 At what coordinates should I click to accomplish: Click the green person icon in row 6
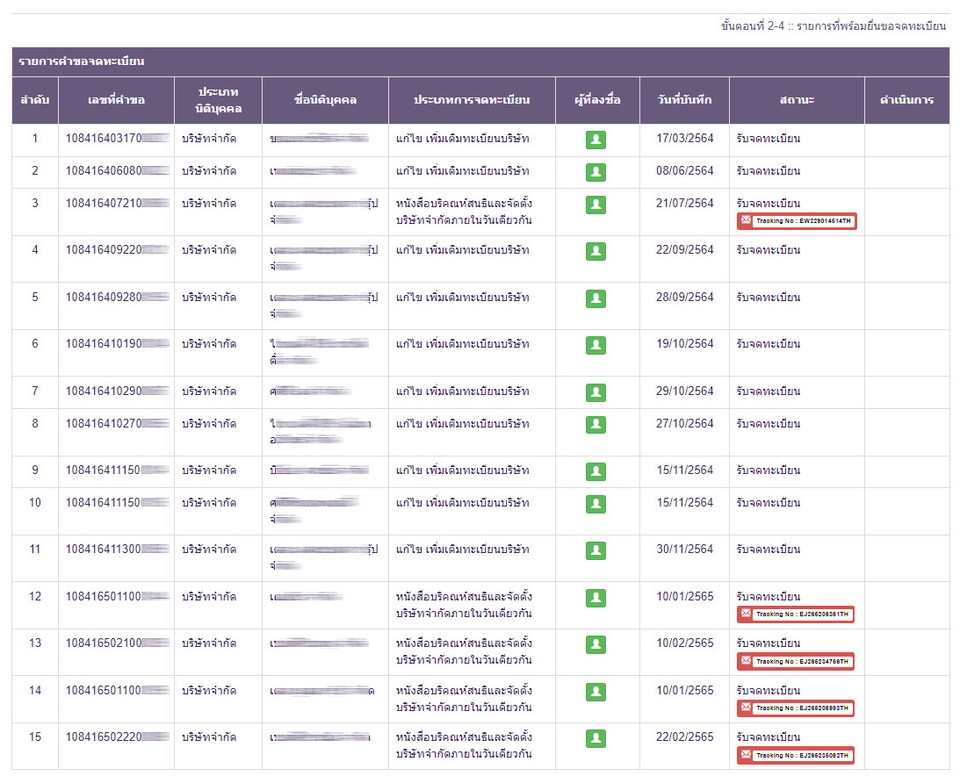[596, 345]
